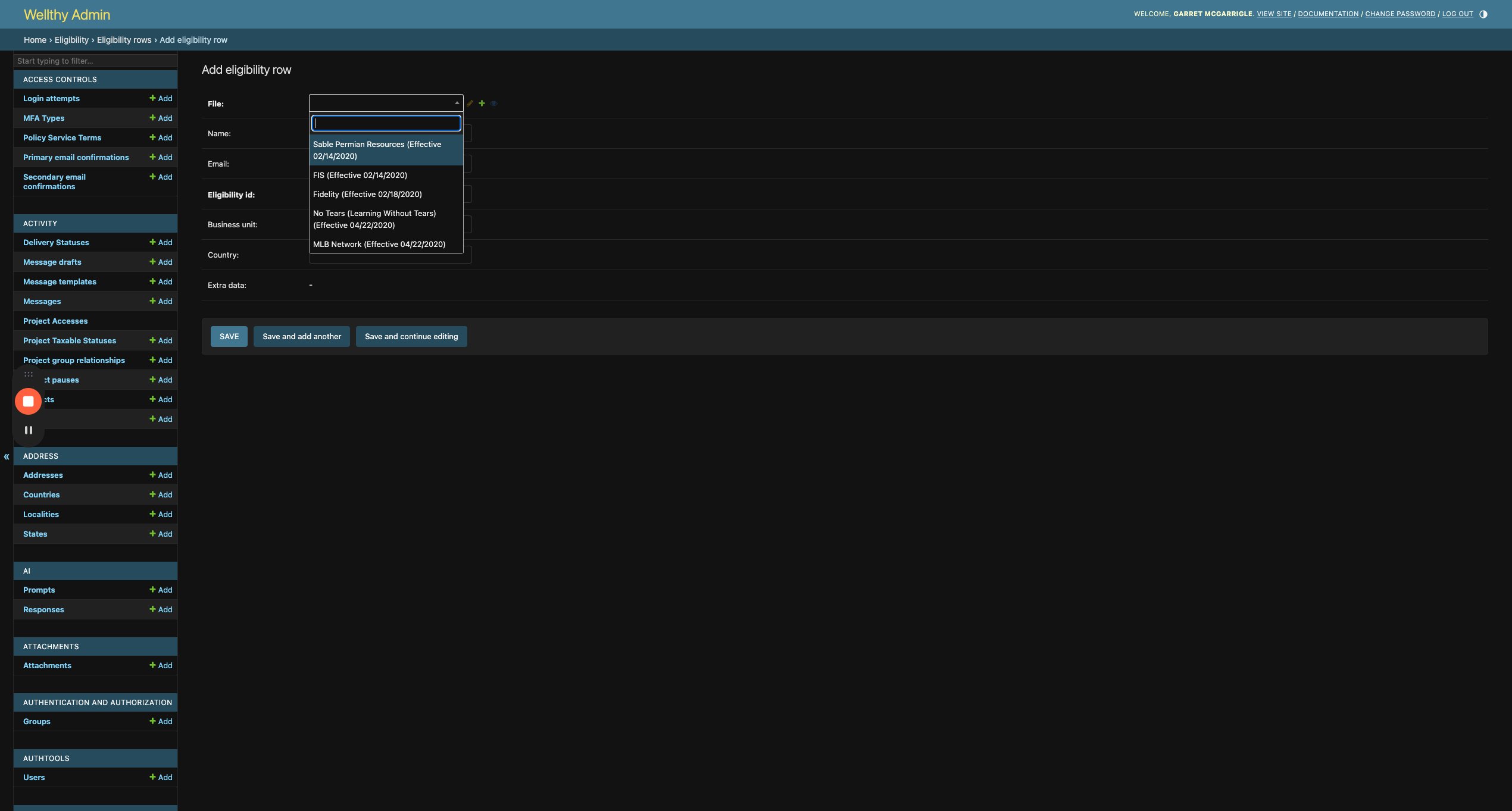This screenshot has width=1512, height=811.
Task: Click Add next to Messages
Action: pyautogui.click(x=161, y=301)
